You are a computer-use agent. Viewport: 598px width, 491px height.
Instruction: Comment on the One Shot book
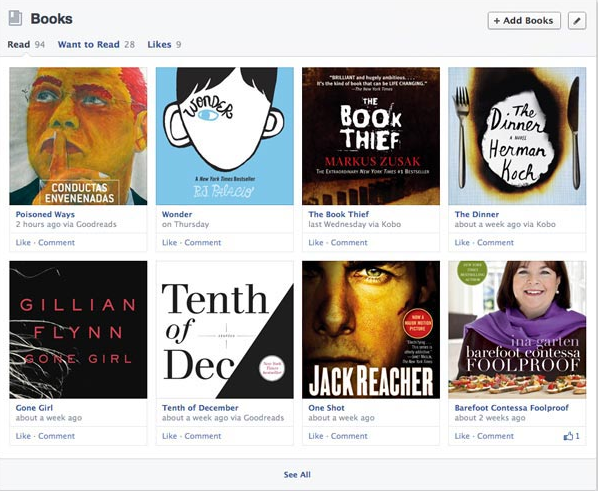349,436
